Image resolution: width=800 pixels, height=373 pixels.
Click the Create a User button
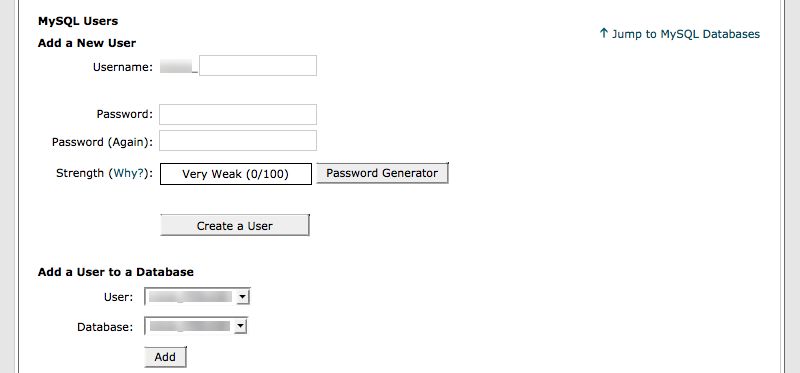235,226
